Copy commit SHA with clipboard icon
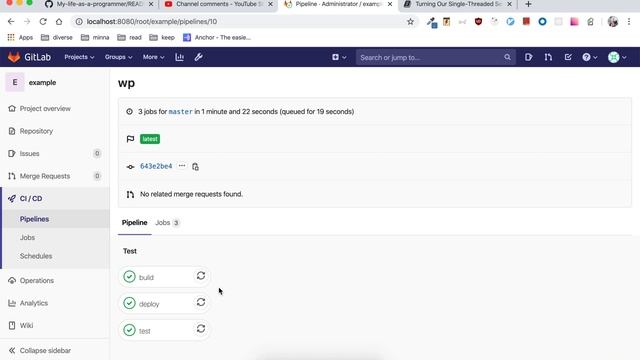Image resolution: width=640 pixels, height=360 pixels. tap(196, 167)
